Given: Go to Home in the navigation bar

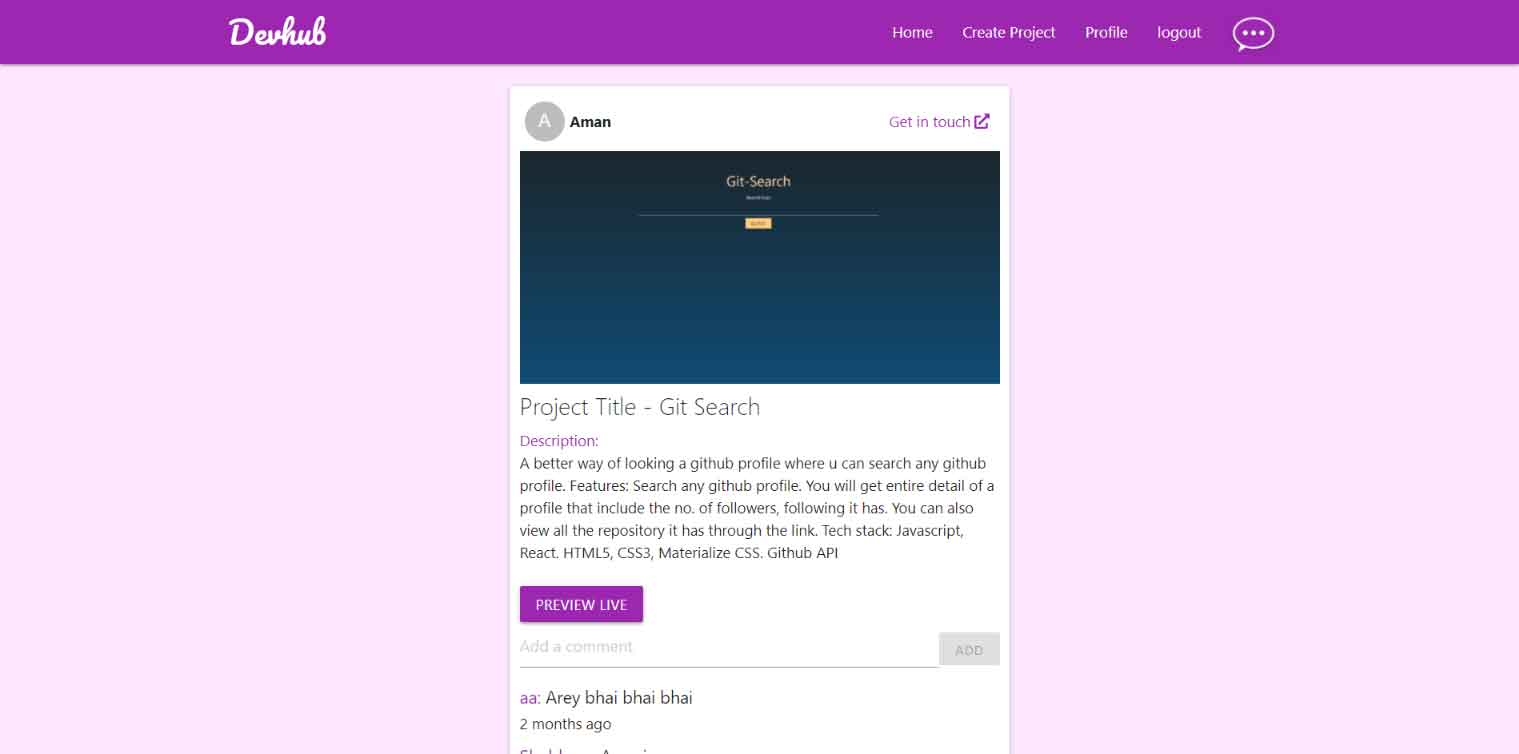Looking at the screenshot, I should click(912, 32).
